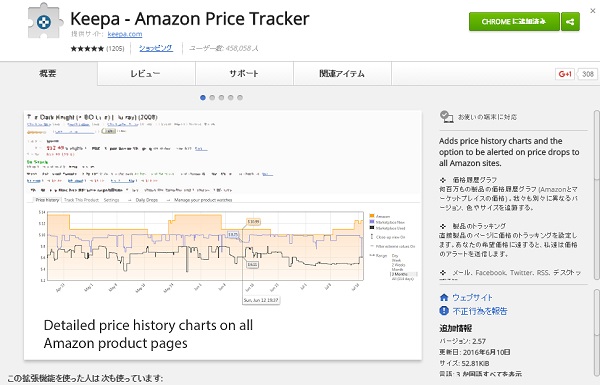Open the ショッピング category link
This screenshot has height=385, width=600.
(x=156, y=48)
